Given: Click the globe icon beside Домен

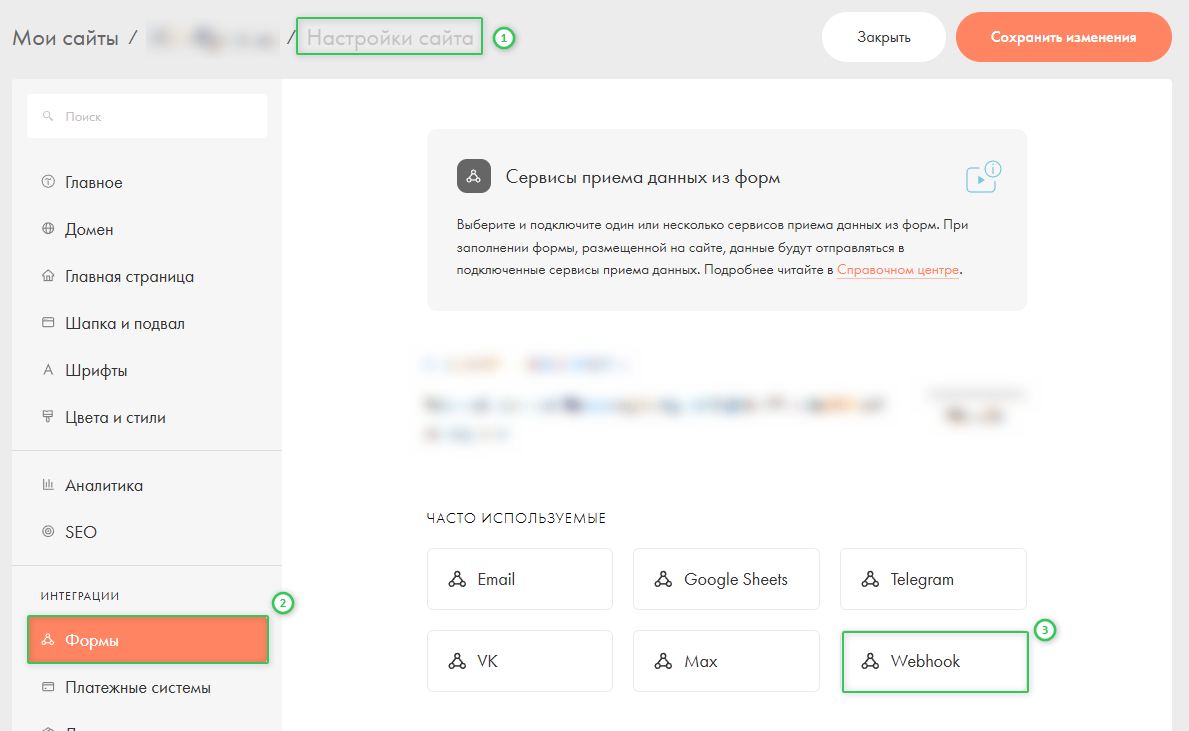Looking at the screenshot, I should tap(48, 229).
